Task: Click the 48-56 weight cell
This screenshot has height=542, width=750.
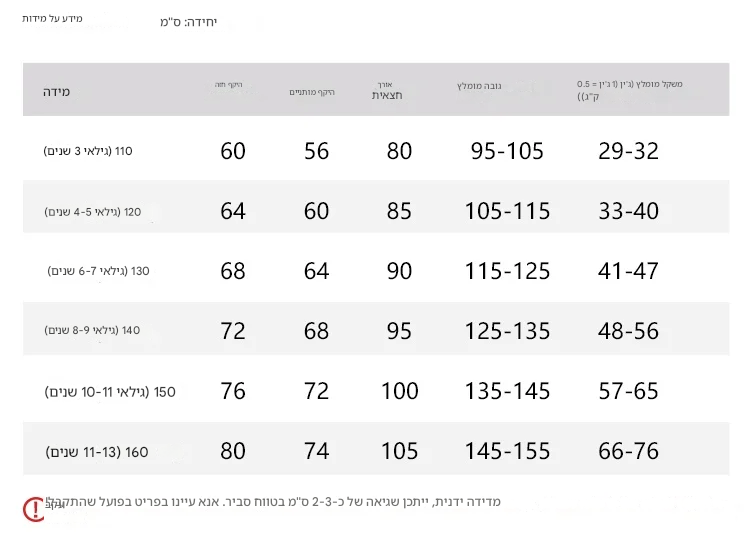Action: (x=629, y=331)
